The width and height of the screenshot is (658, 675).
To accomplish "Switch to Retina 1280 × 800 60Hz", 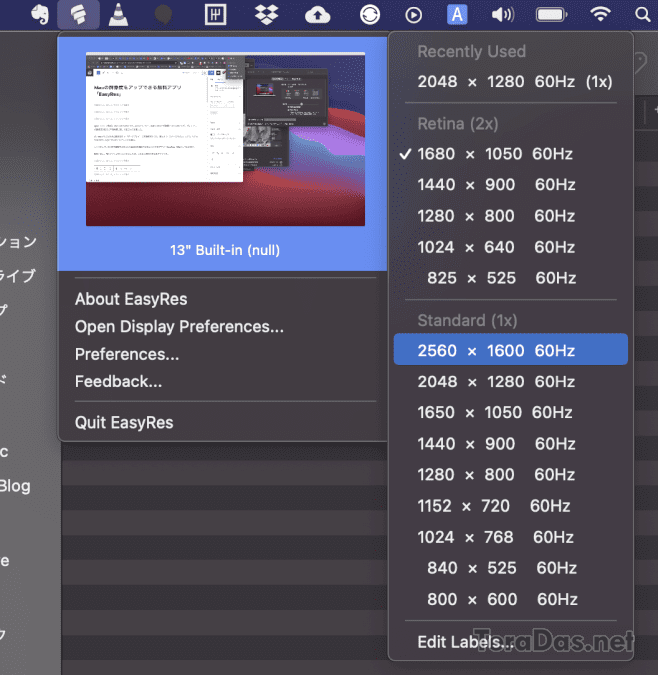I will coord(511,216).
